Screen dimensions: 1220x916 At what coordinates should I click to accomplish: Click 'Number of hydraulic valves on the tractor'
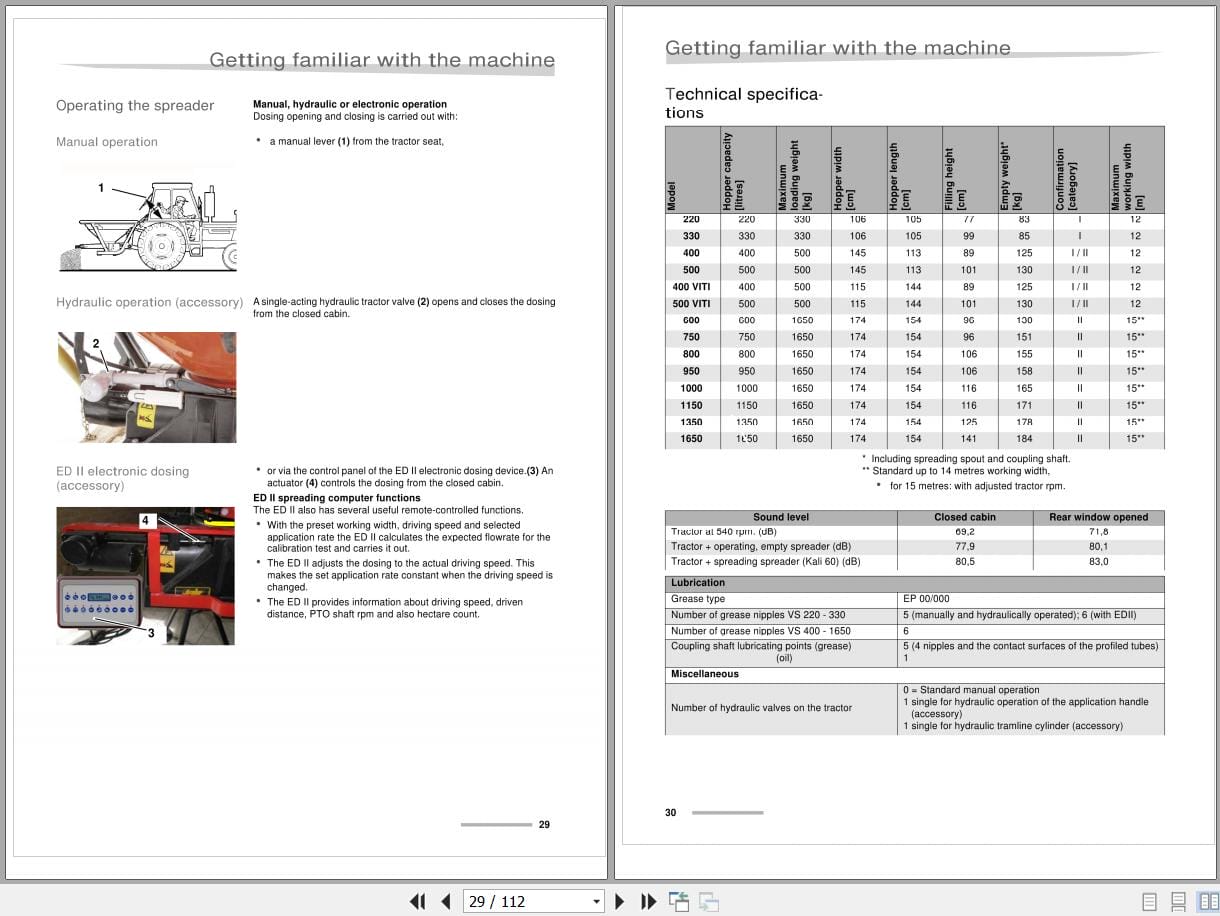[761, 708]
